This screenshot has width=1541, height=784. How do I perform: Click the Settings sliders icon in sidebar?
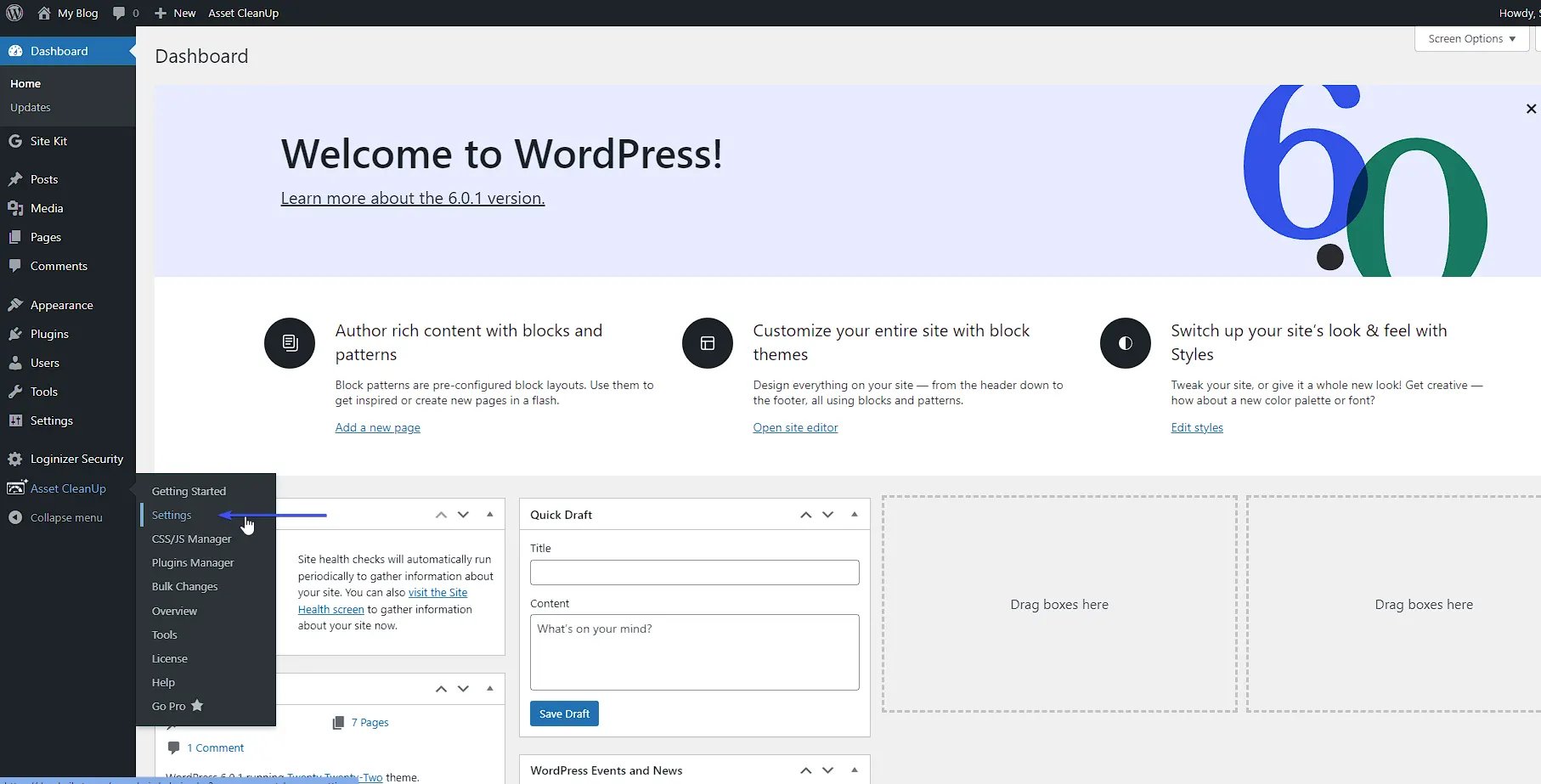click(x=15, y=420)
